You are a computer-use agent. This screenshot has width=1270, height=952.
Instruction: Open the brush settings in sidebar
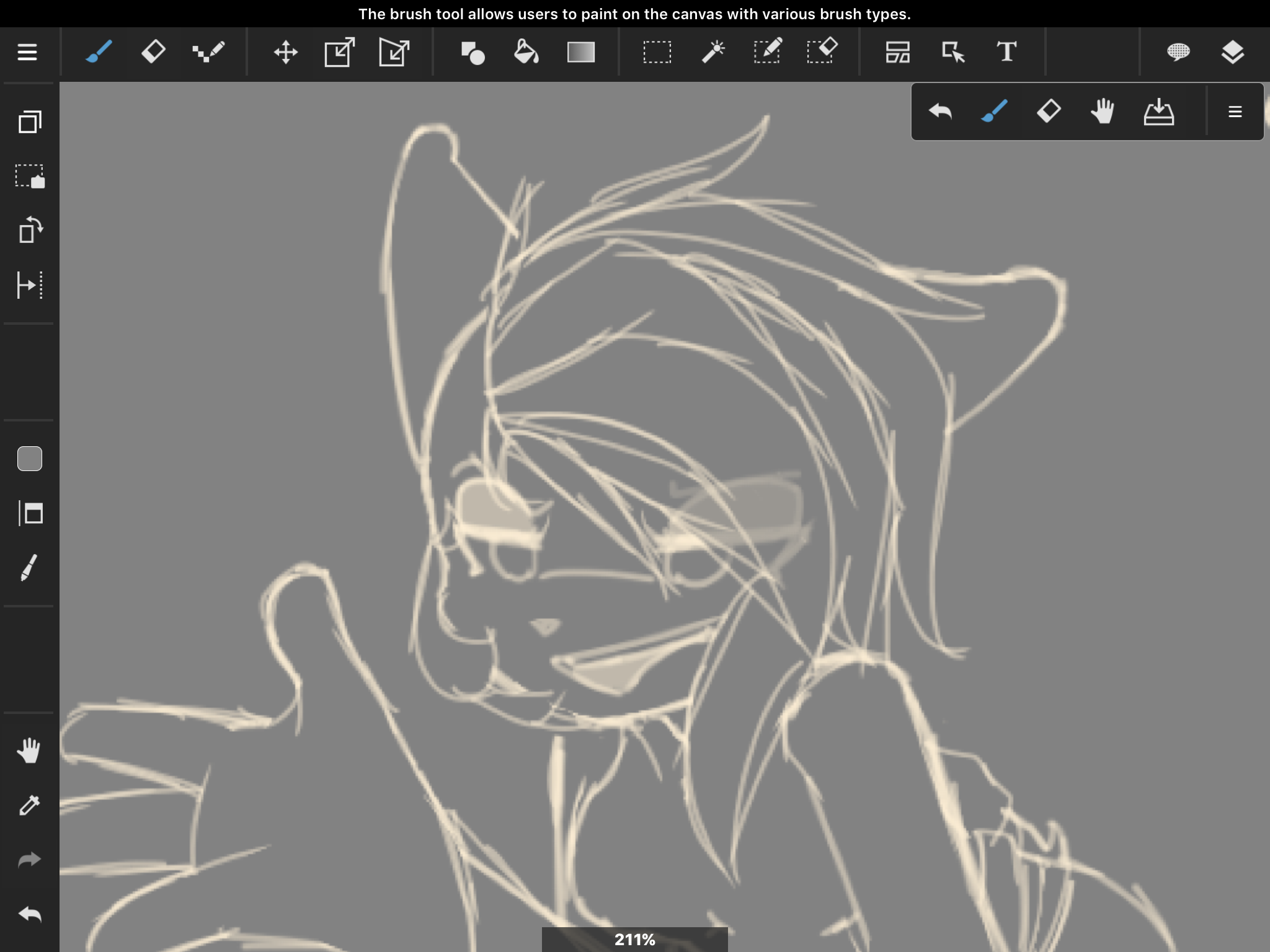[29, 568]
